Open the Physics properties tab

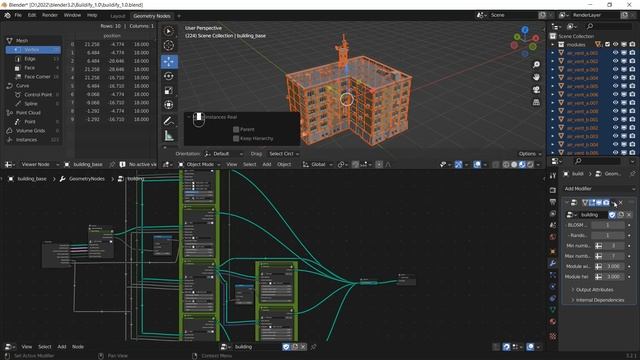point(553,287)
